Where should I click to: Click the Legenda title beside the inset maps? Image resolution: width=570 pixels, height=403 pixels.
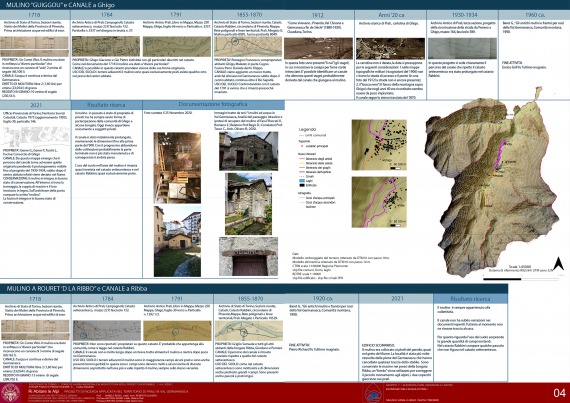click(x=307, y=129)
